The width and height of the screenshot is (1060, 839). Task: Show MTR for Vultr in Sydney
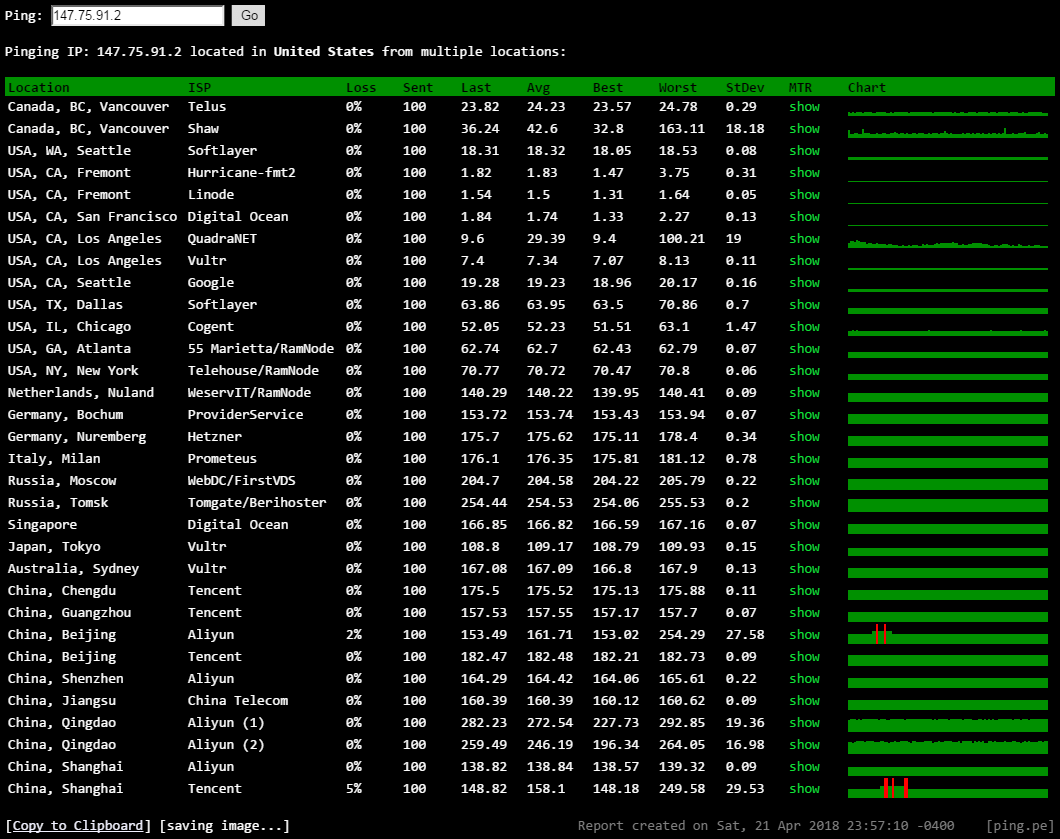point(804,569)
